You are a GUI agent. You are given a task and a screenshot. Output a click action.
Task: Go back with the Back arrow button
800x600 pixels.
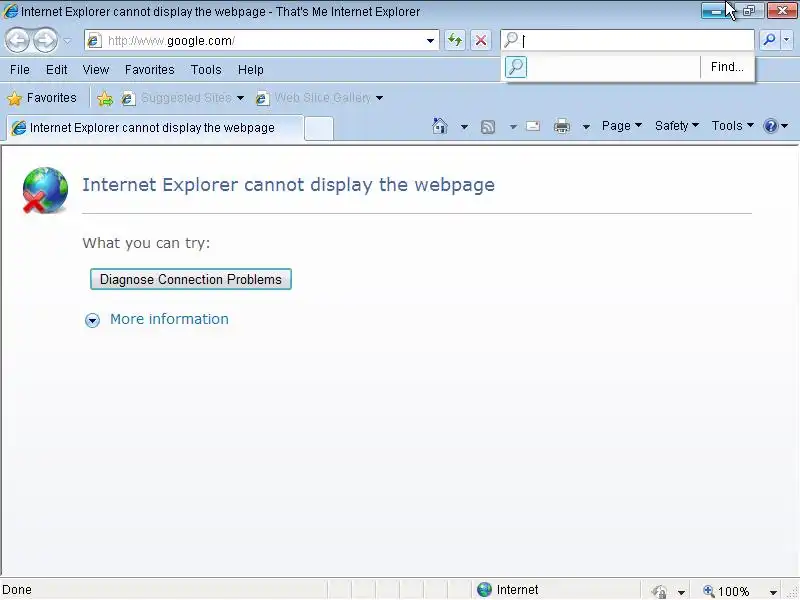click(x=17, y=40)
